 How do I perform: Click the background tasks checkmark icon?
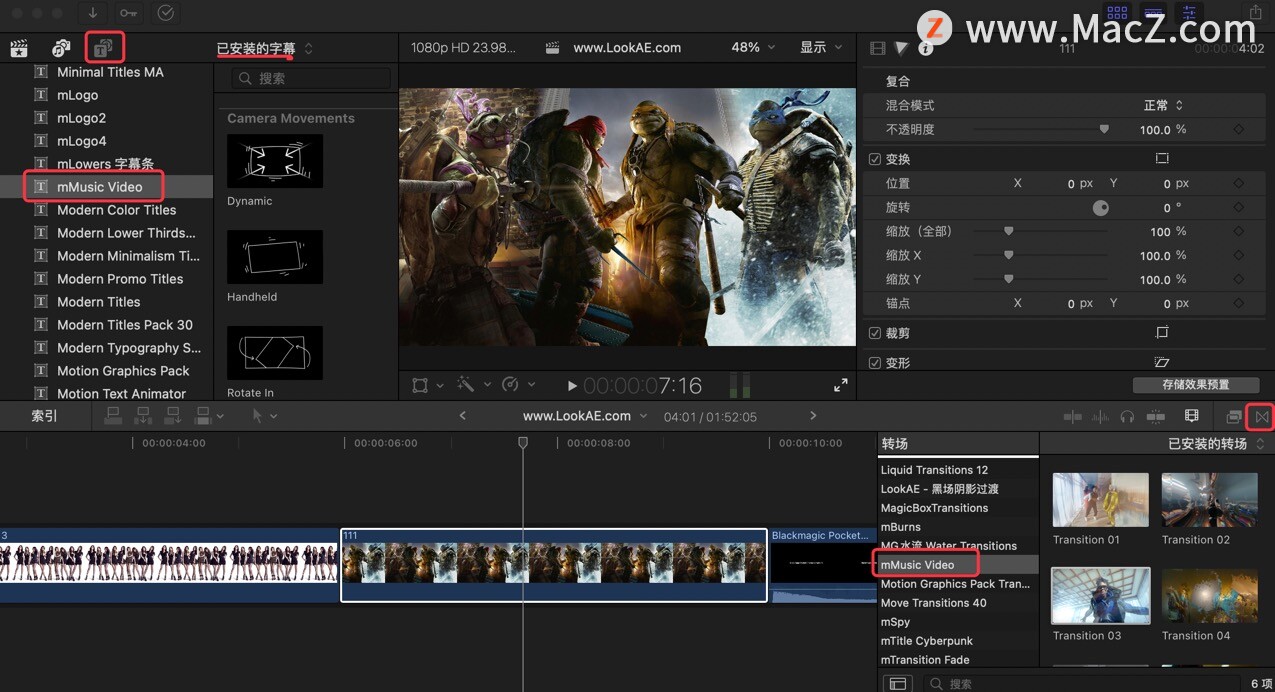pos(166,13)
